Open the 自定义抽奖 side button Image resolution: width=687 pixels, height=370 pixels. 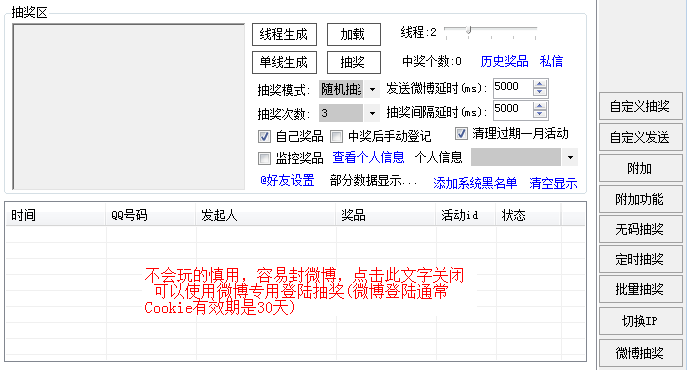(641, 106)
